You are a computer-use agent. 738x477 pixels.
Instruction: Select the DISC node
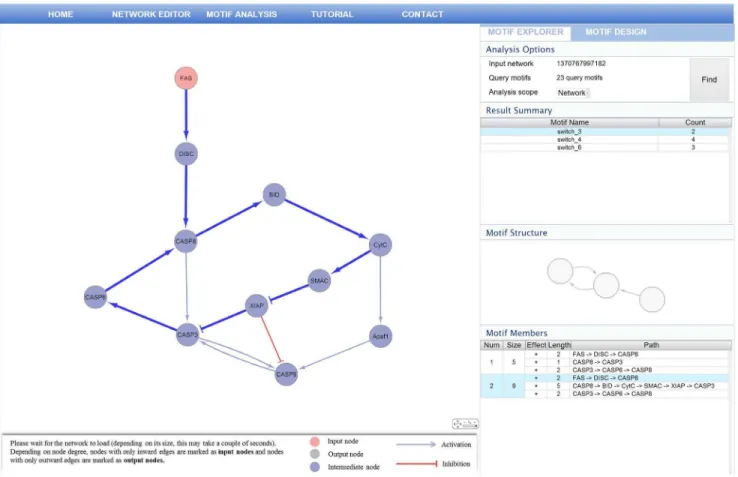click(186, 154)
